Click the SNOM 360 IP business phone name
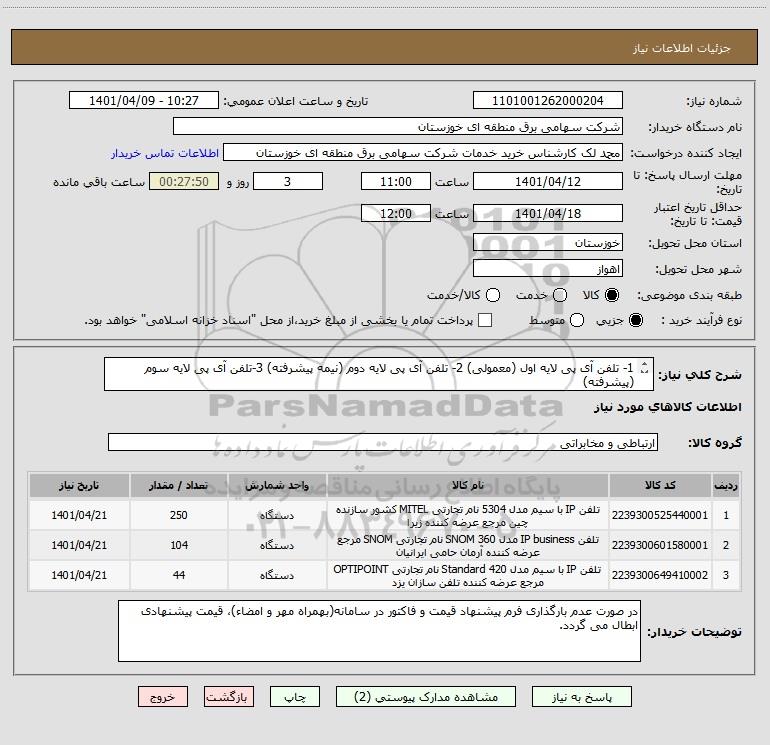This screenshot has width=770, height=745. pyautogui.click(x=468, y=546)
